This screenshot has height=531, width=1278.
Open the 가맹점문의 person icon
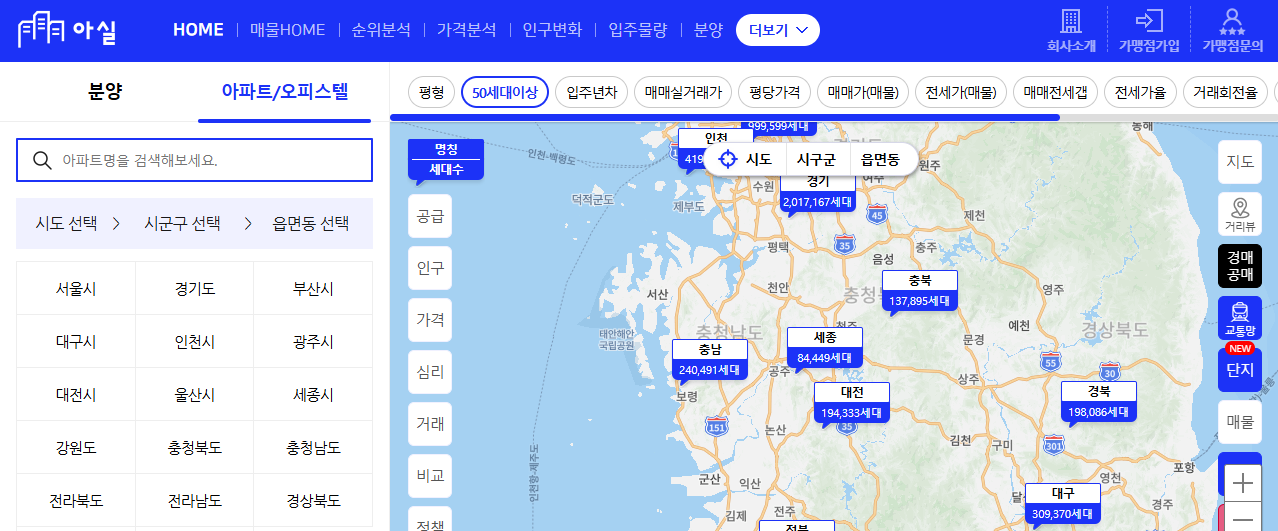pyautogui.click(x=1232, y=21)
